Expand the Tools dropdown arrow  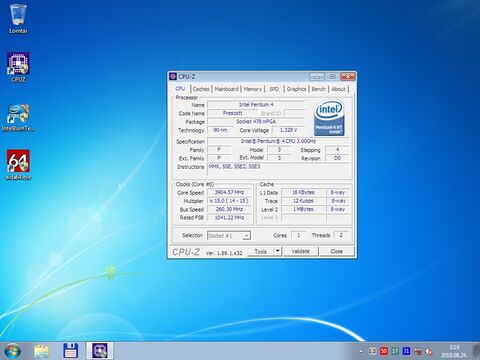(278, 251)
